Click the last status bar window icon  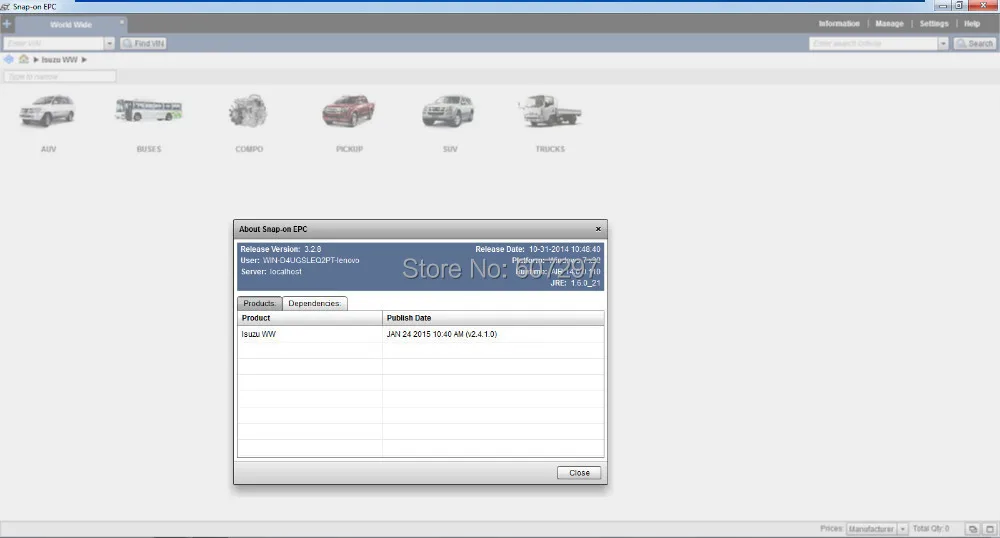(x=989, y=529)
